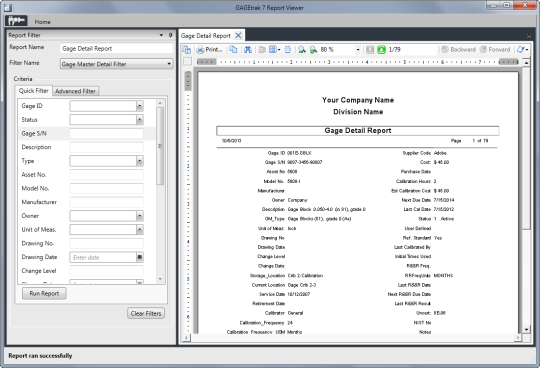
Task: Click the report viewer scroll up arrow
Action: [526, 63]
